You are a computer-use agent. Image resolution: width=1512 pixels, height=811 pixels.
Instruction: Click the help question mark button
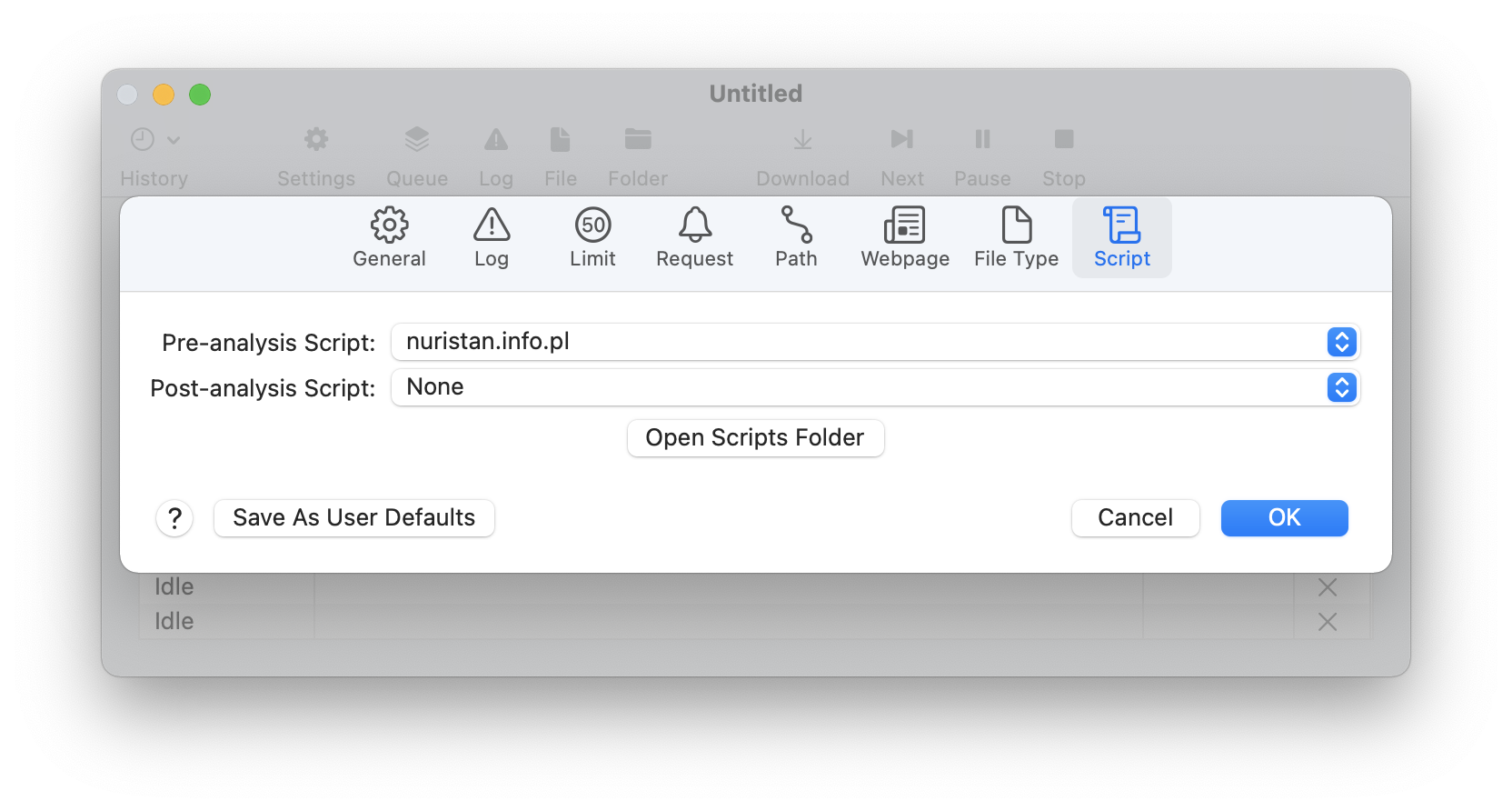174,518
